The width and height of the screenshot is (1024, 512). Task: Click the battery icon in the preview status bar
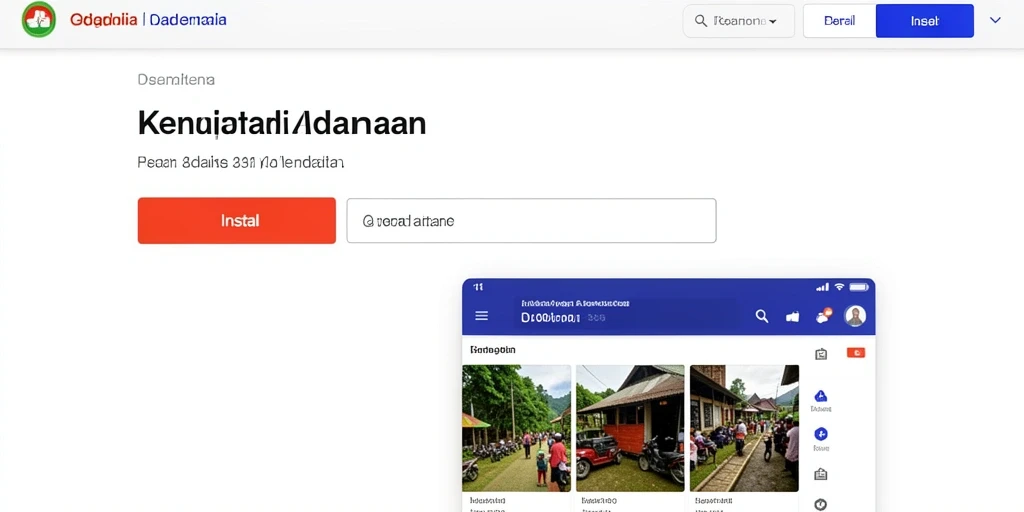(859, 287)
